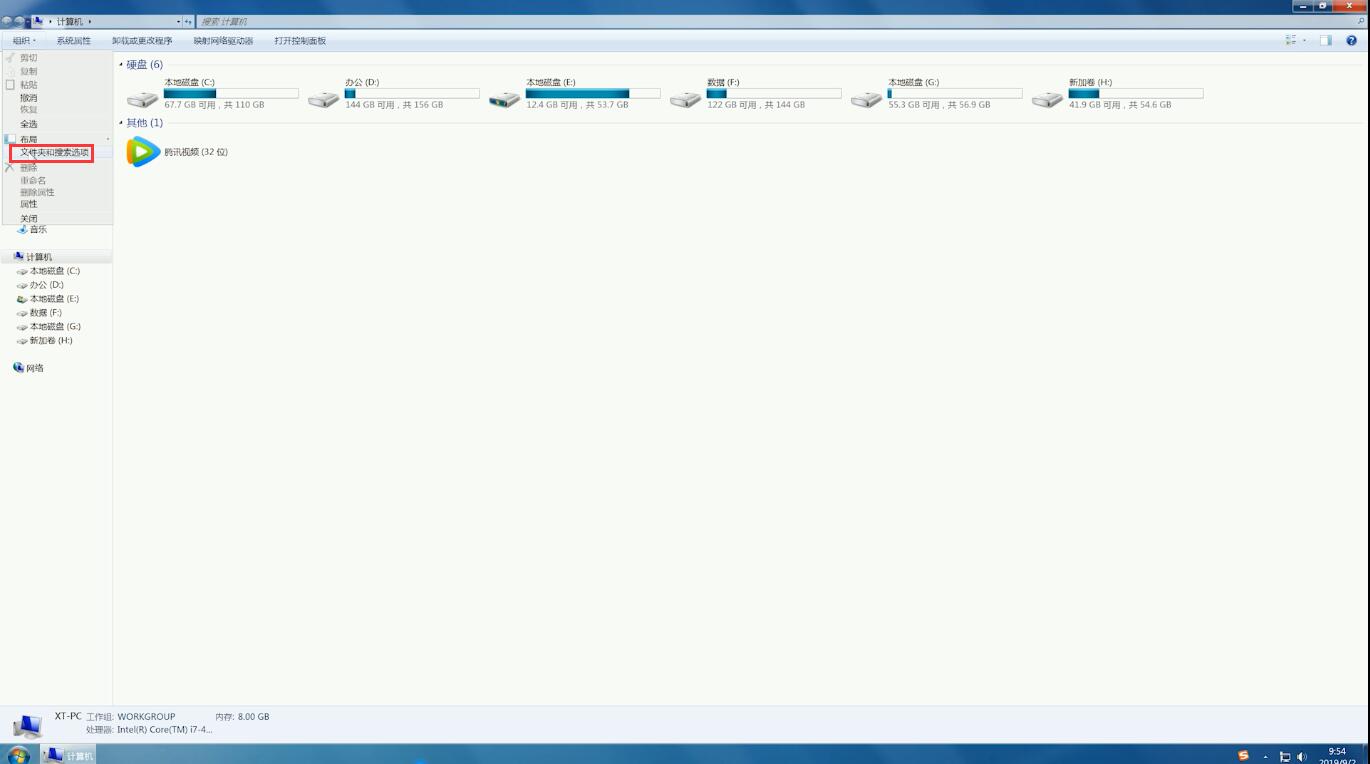
Task: Click 卸载或更改程序 in the toolbar
Action: [x=142, y=41]
